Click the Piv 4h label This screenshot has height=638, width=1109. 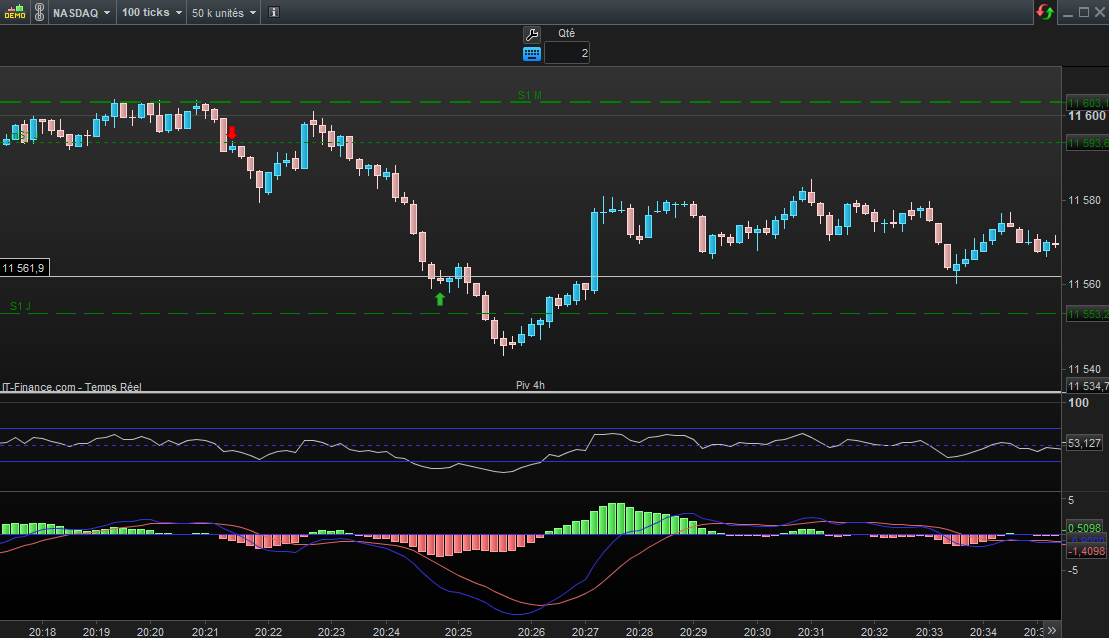[x=530, y=385]
